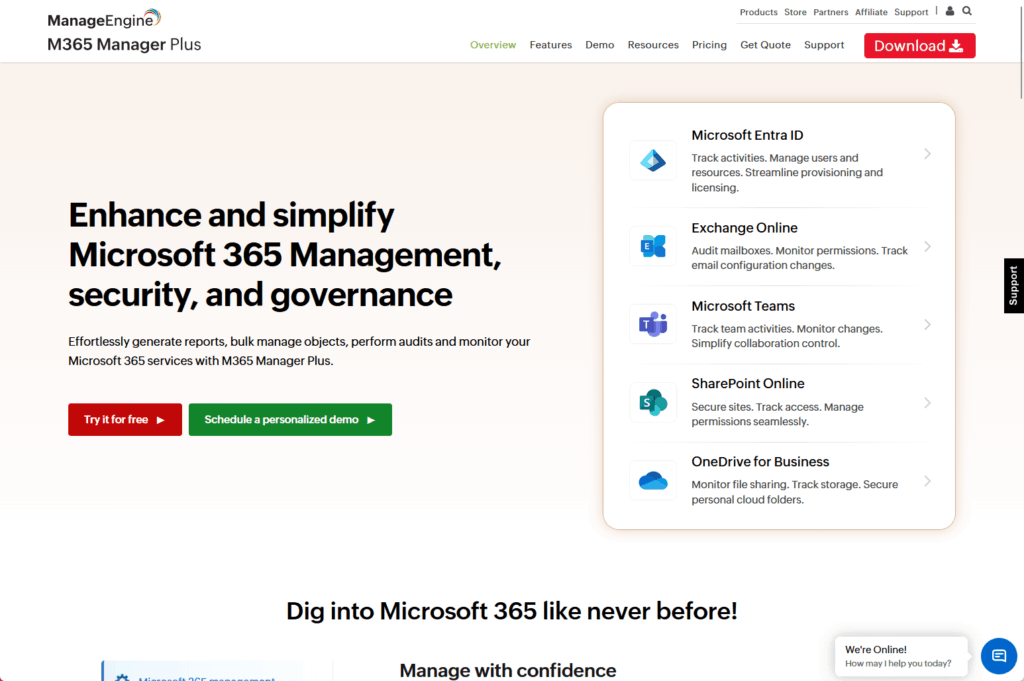Expand the SharePoint Online chevron

927,403
